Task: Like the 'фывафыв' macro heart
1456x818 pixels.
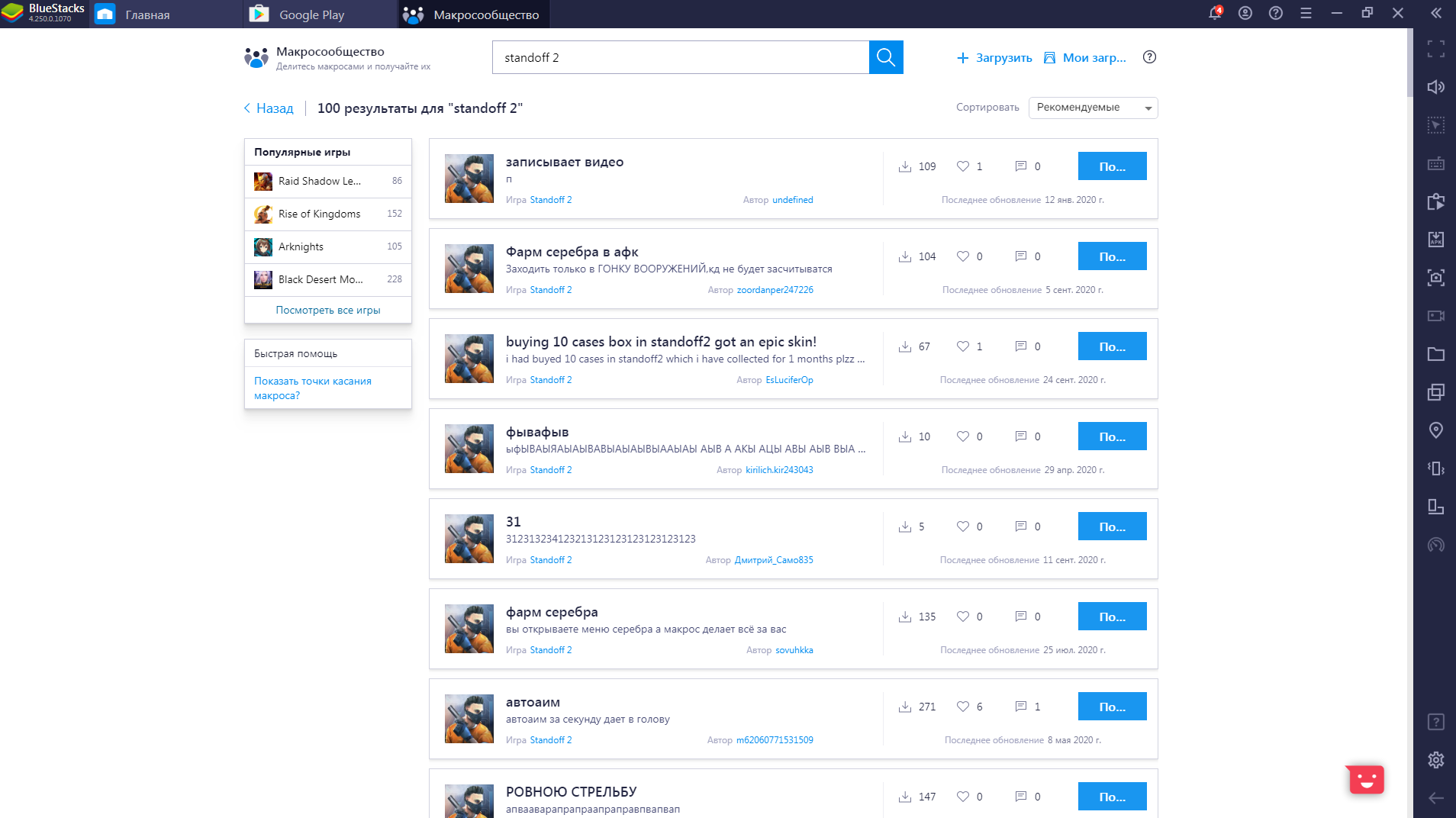Action: [x=963, y=436]
